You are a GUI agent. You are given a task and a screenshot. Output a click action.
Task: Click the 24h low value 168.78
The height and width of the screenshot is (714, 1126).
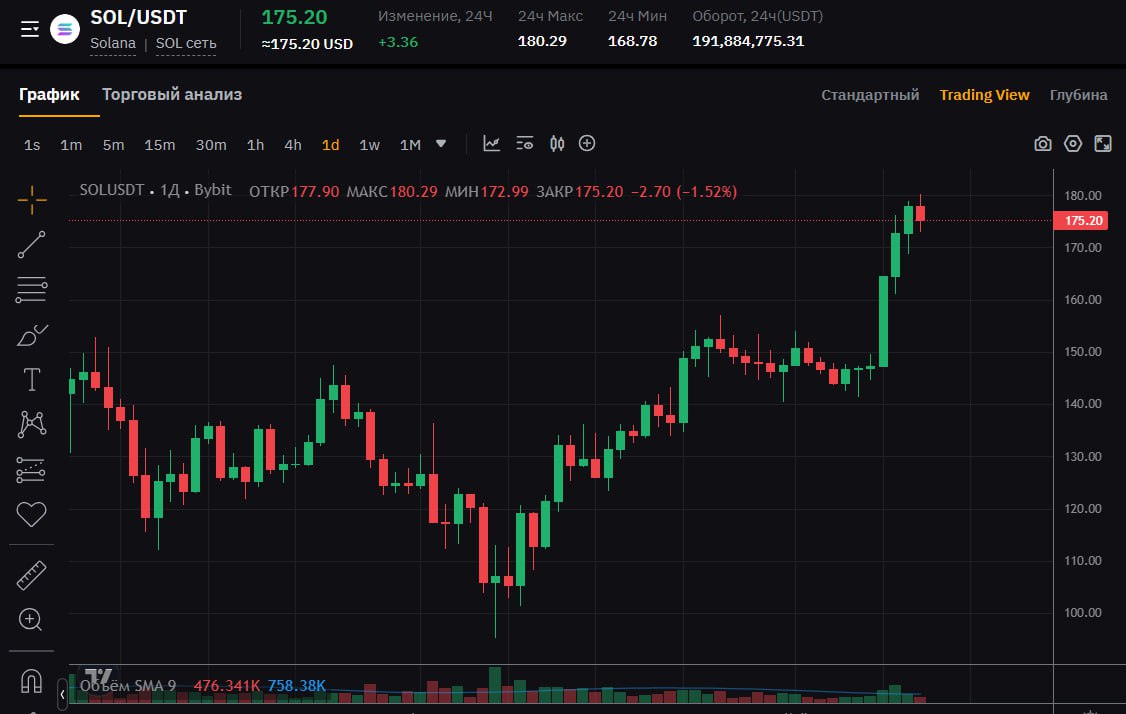[x=633, y=41]
